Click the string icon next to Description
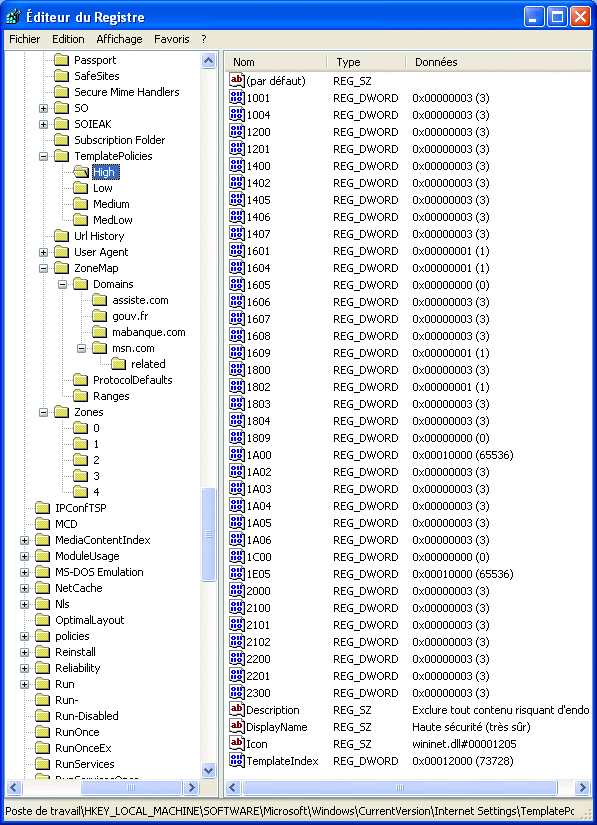597x825 pixels. click(237, 709)
